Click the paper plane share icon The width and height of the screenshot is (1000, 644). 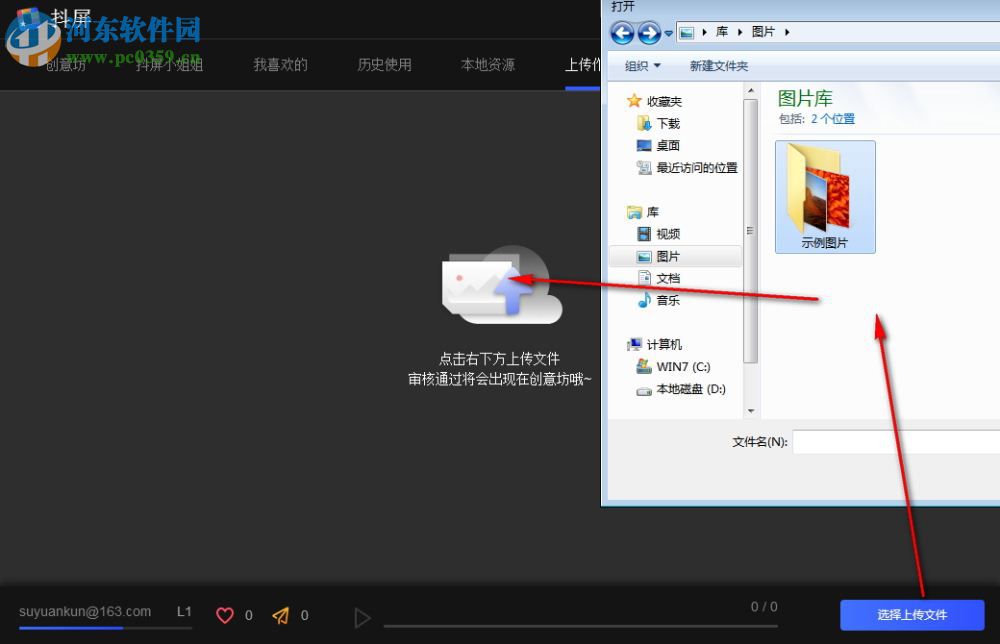[x=283, y=615]
